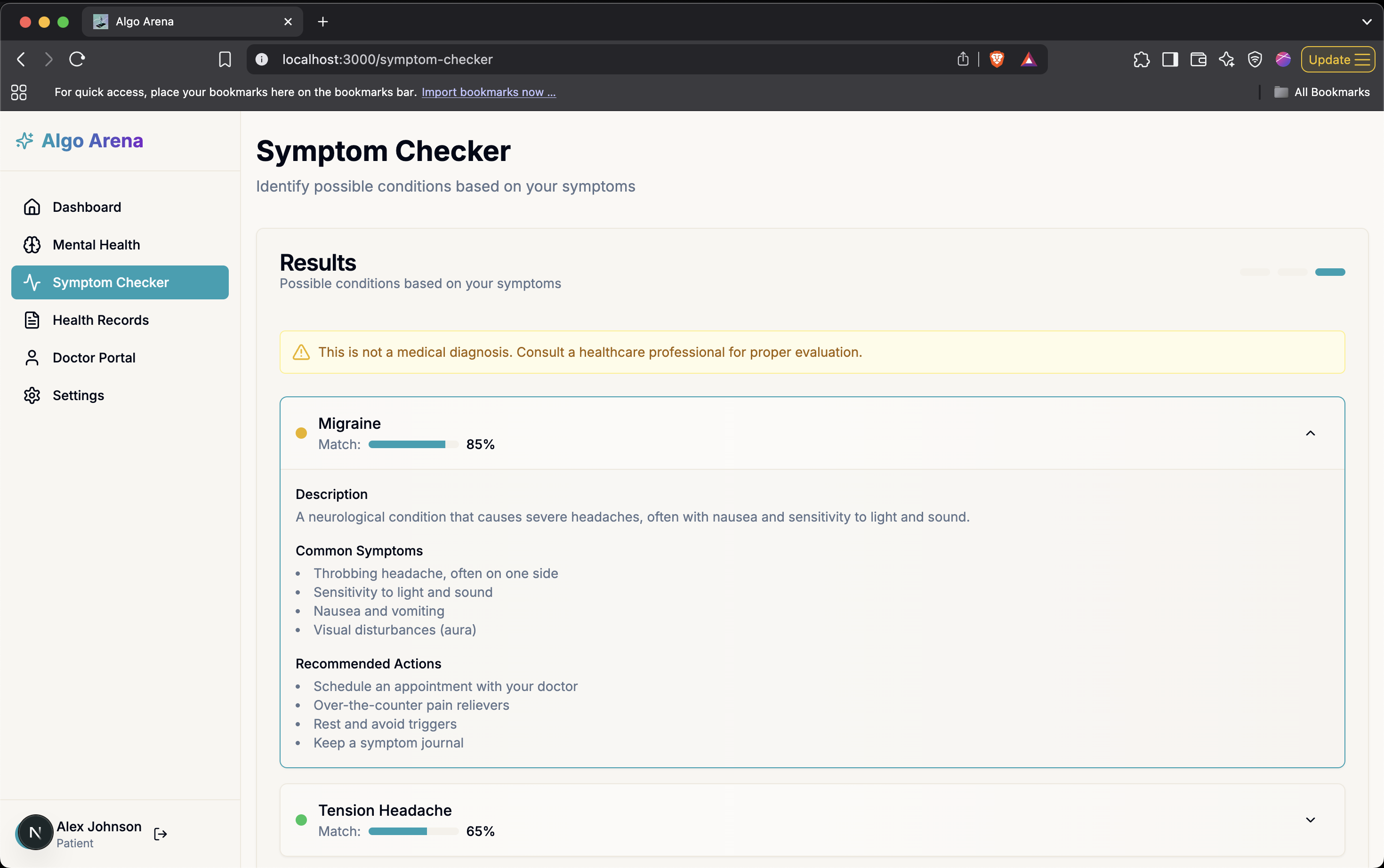Open the Doctor Portal menu item
1384x868 pixels.
[x=94, y=358]
